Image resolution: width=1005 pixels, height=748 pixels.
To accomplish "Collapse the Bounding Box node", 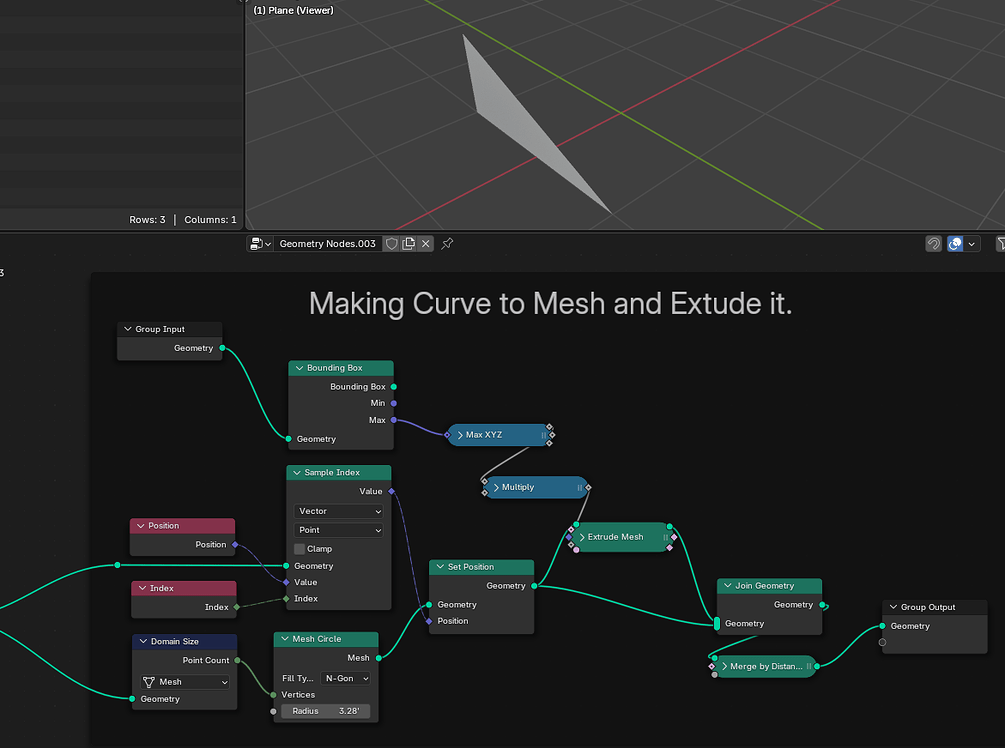I will click(299, 368).
